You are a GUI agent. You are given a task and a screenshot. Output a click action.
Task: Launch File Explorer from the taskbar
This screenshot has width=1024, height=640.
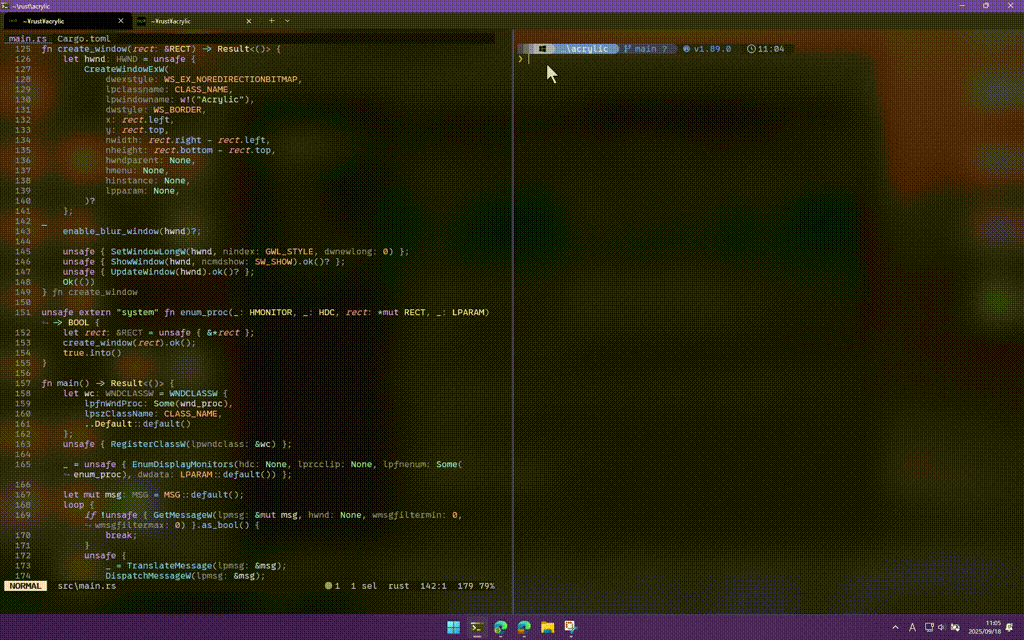click(546, 628)
